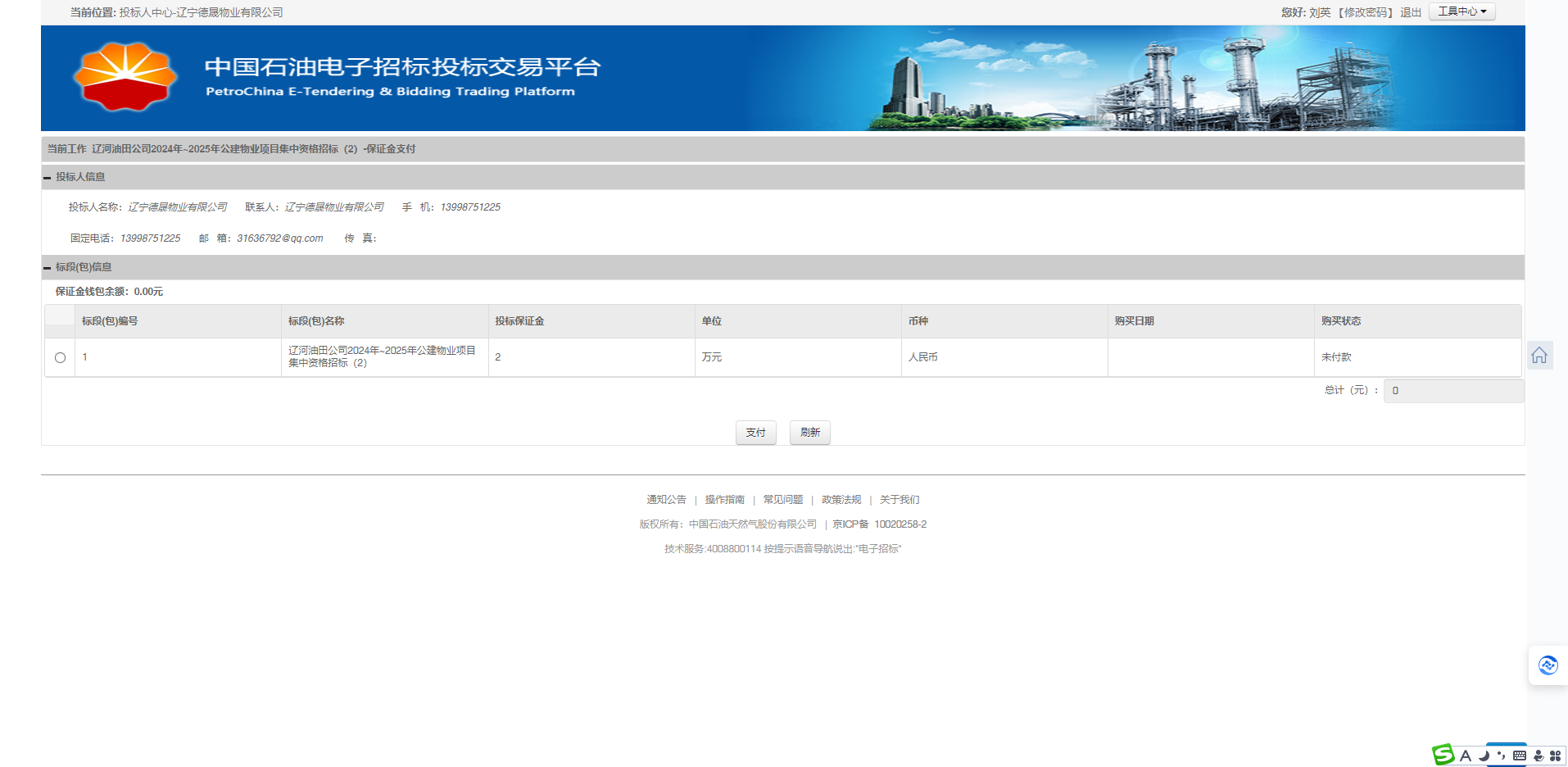Click the 联系人 company name value
1568x767 pixels.
(334, 207)
